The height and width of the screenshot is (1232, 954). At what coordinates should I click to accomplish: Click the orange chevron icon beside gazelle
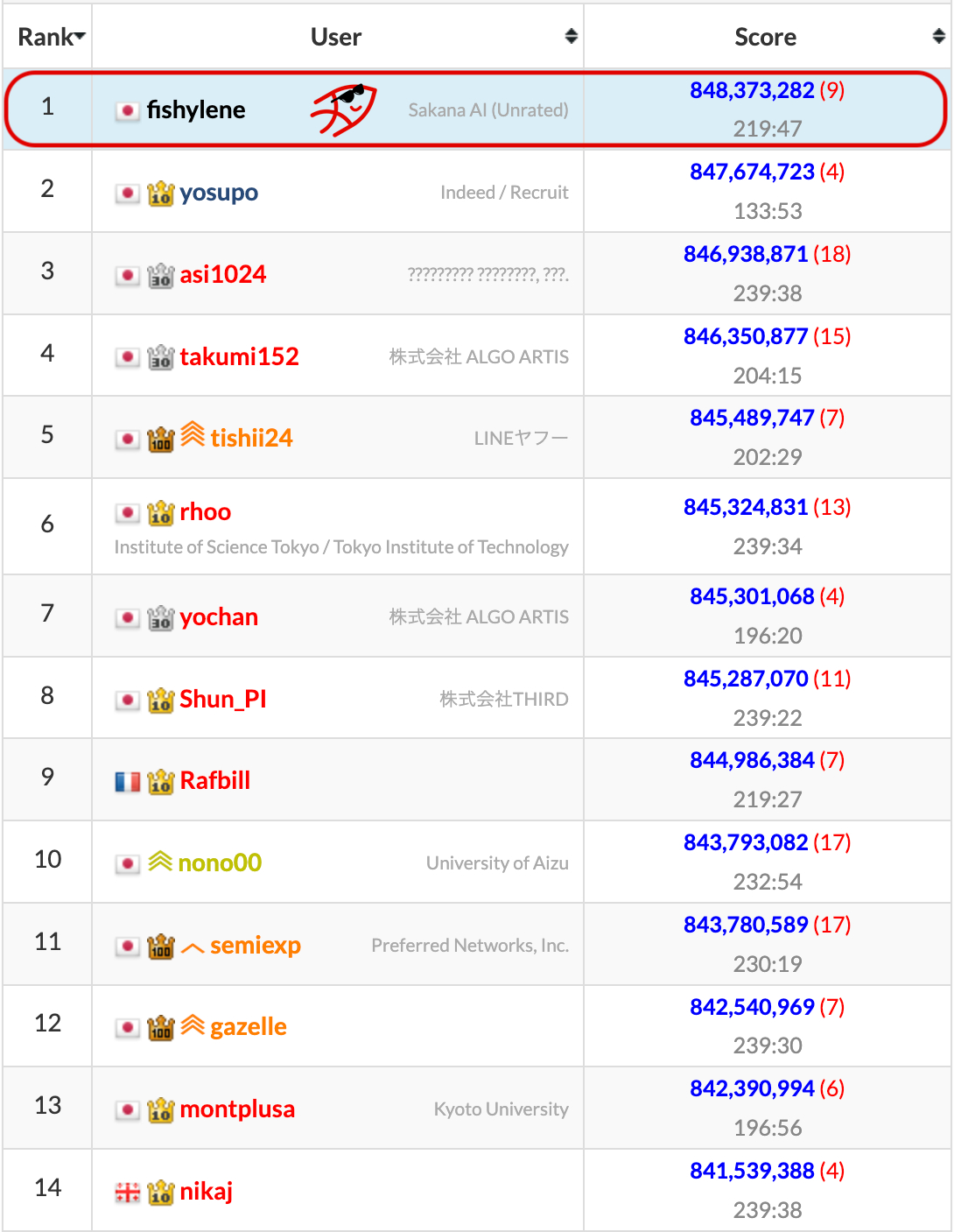tap(193, 1026)
